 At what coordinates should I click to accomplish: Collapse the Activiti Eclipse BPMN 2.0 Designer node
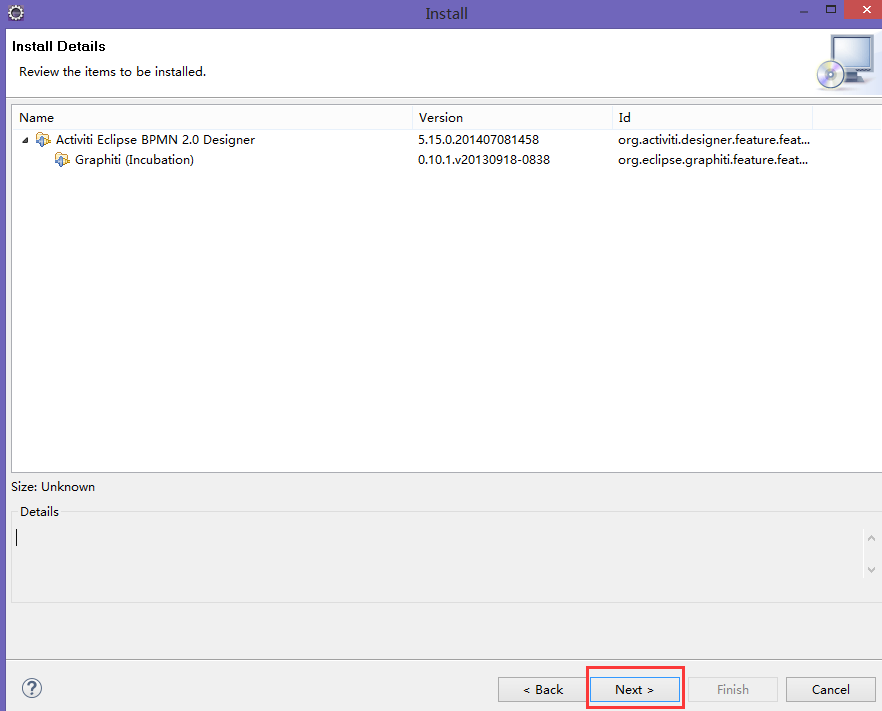click(x=25, y=140)
